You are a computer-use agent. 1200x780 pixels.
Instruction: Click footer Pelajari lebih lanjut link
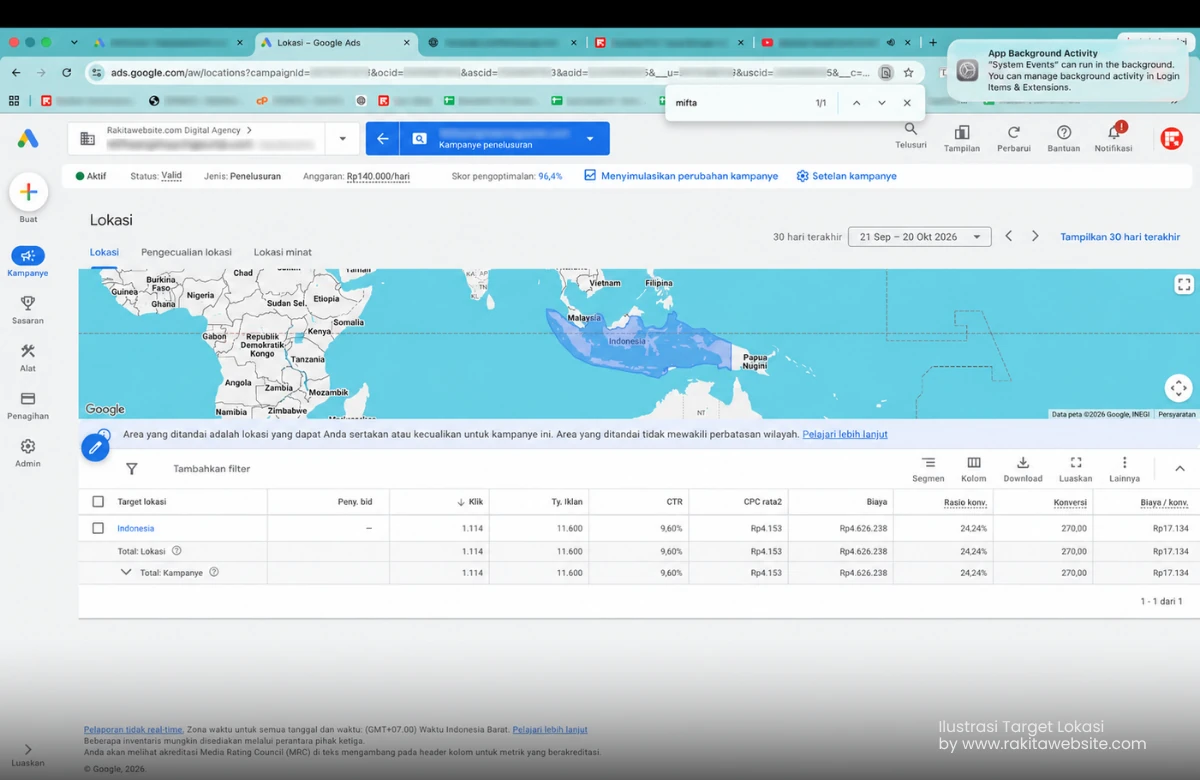550,730
